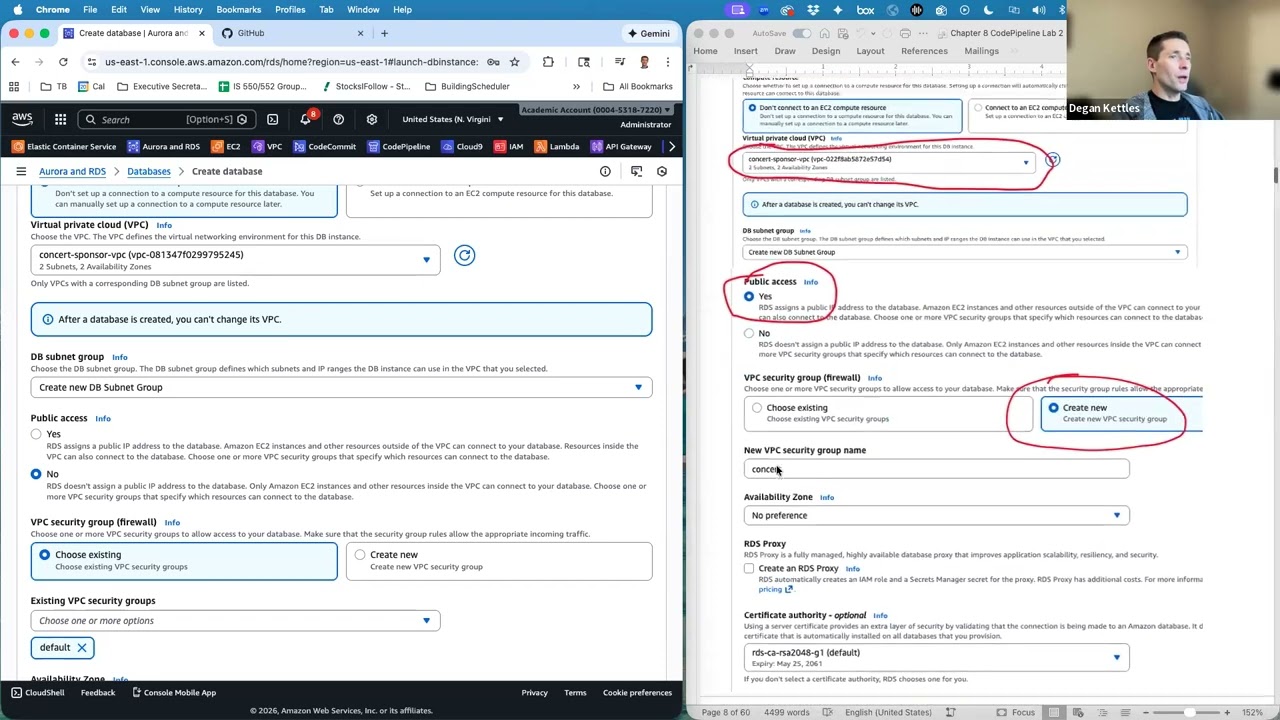Click the 152% zoom level in Word
The width and height of the screenshot is (1280, 720).
tap(1250, 712)
